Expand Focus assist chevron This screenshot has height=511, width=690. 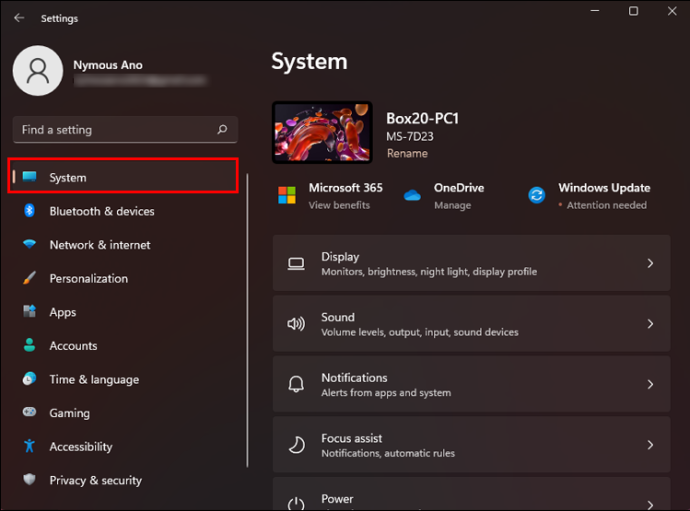[650, 445]
